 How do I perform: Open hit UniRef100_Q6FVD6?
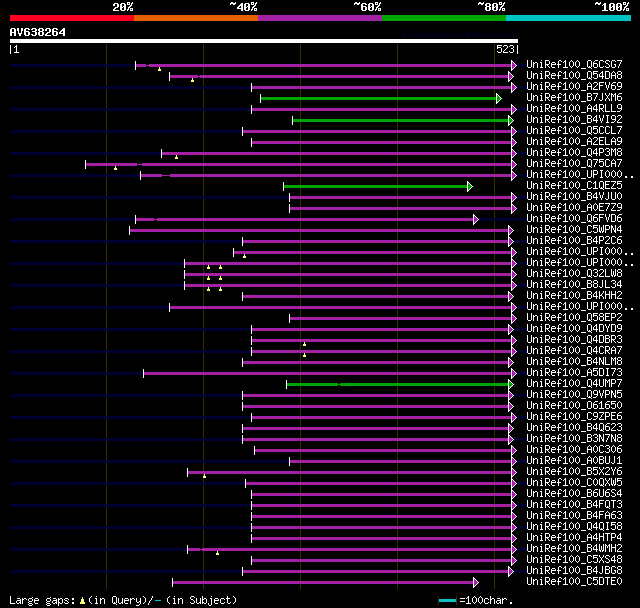574,219
